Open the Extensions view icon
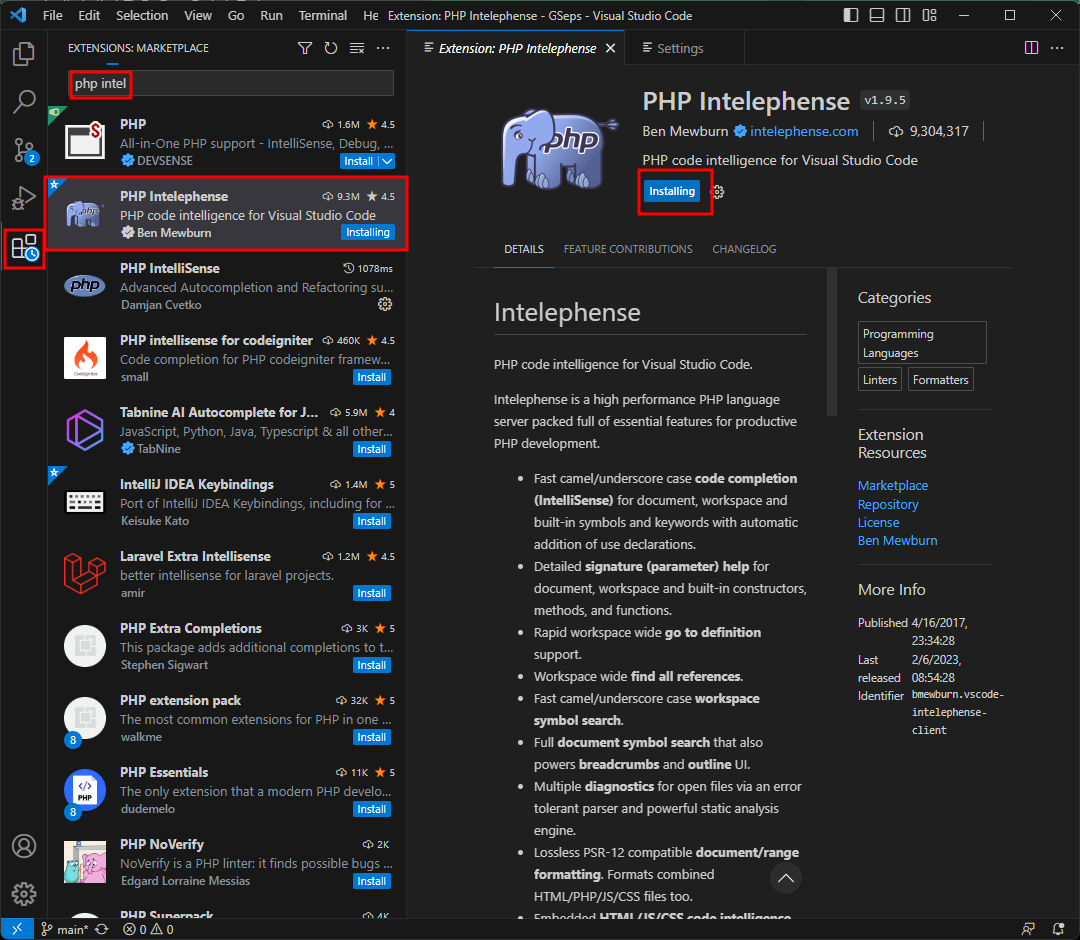Image resolution: width=1080 pixels, height=940 pixels. pos(24,247)
